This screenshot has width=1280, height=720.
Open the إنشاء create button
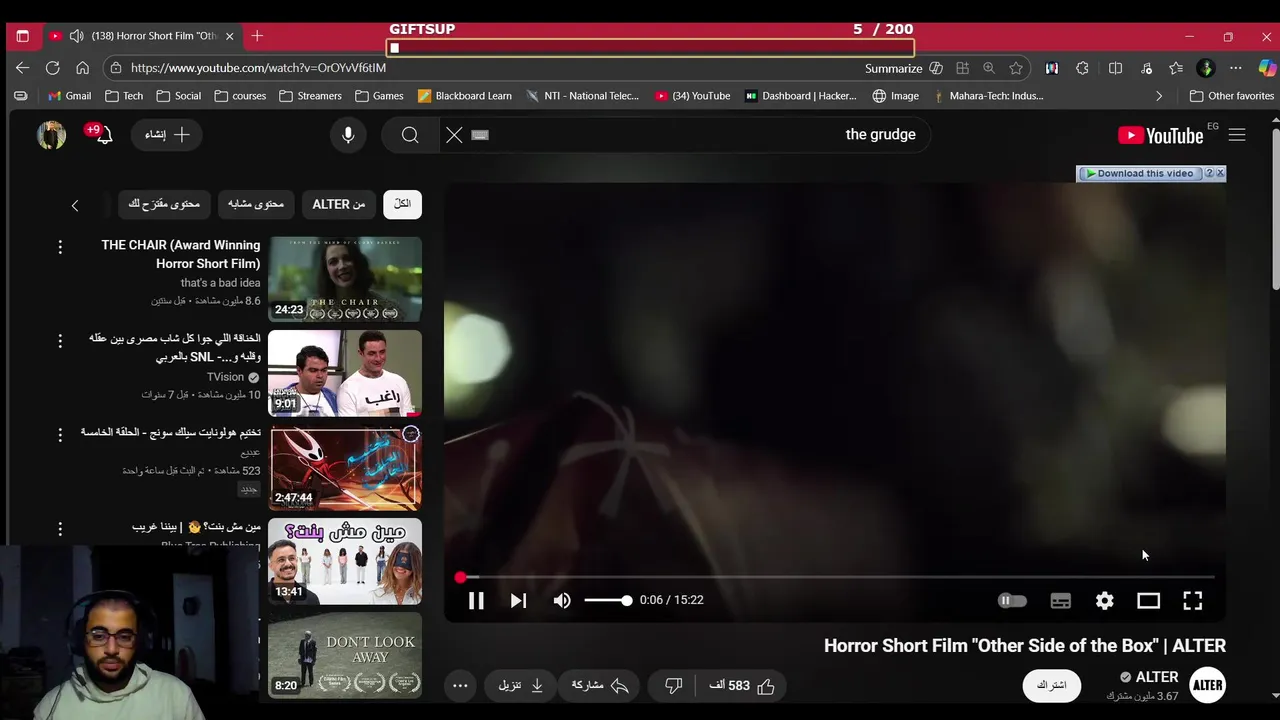(167, 135)
